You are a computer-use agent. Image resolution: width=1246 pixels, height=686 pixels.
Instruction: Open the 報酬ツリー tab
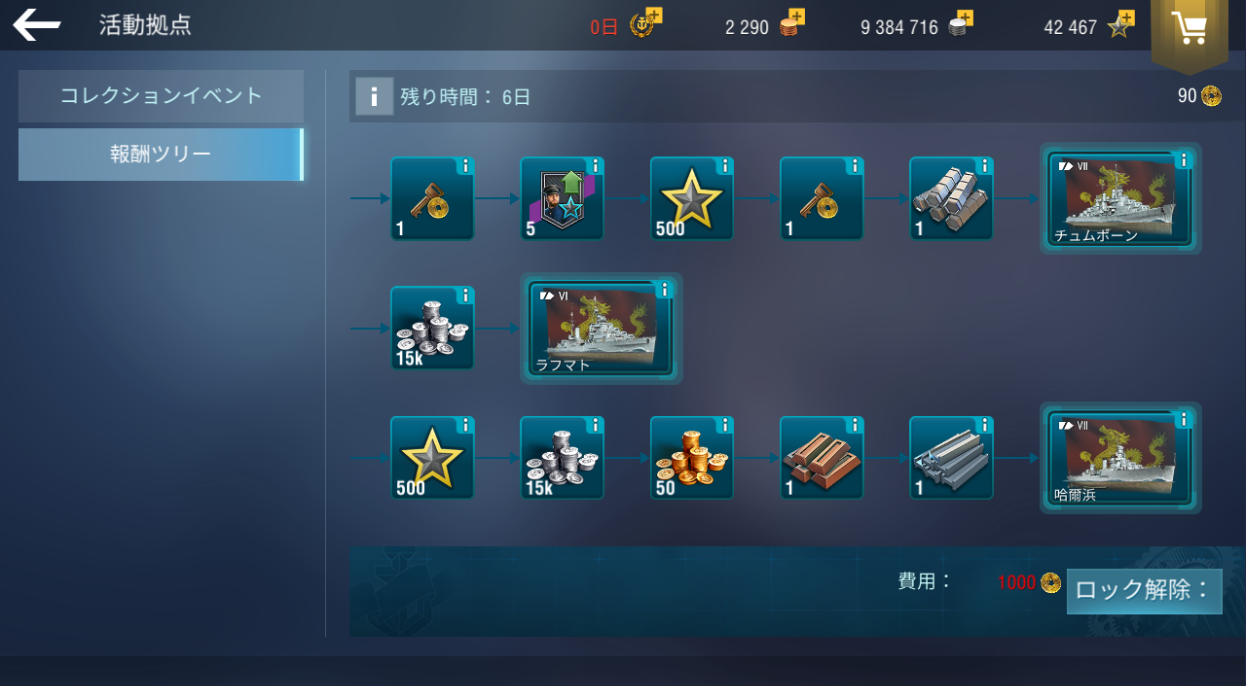pos(161,154)
